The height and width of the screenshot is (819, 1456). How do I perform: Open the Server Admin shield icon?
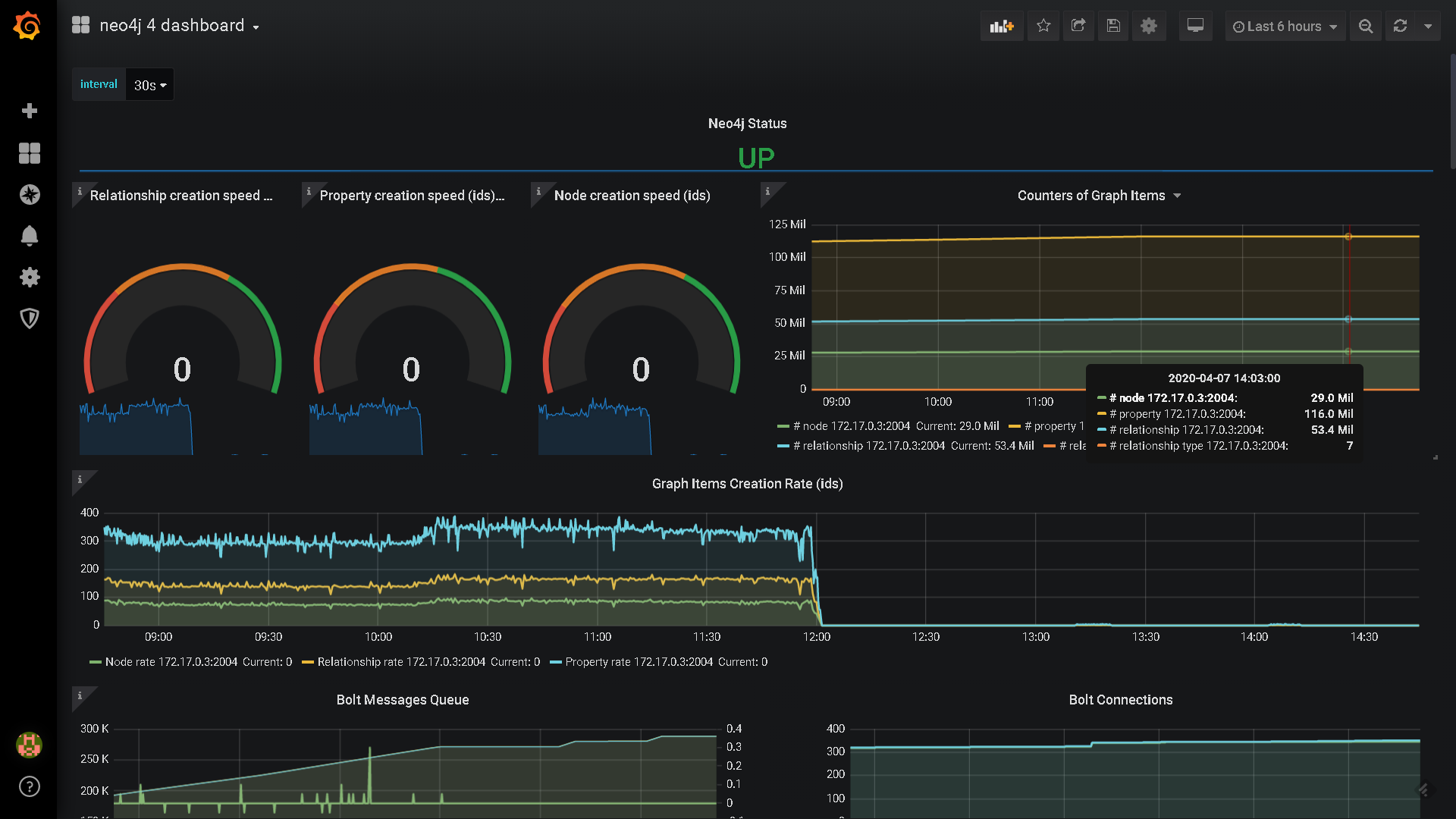30,318
